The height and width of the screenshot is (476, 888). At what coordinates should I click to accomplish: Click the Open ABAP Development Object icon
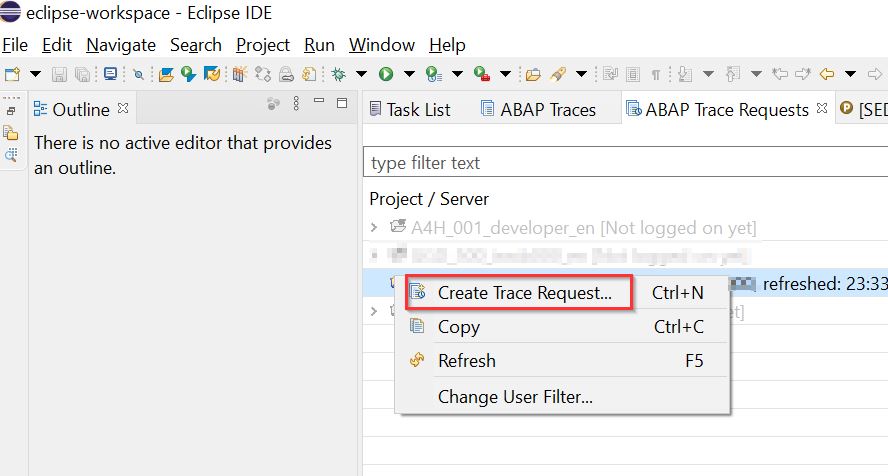tap(166, 74)
